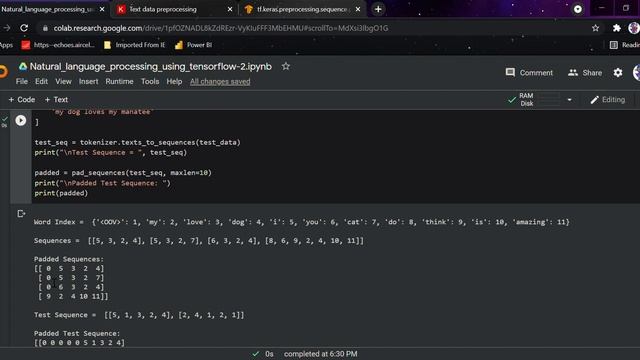Open the https--echoes.aircel bookmark
640x360 pixels.
click(x=58, y=45)
